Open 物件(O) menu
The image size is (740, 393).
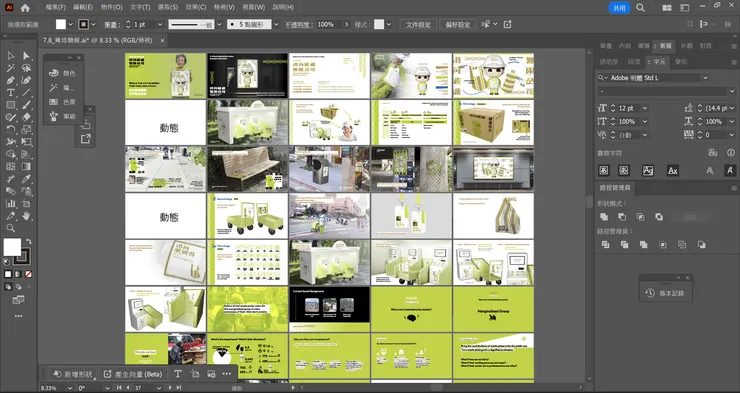click(x=111, y=8)
